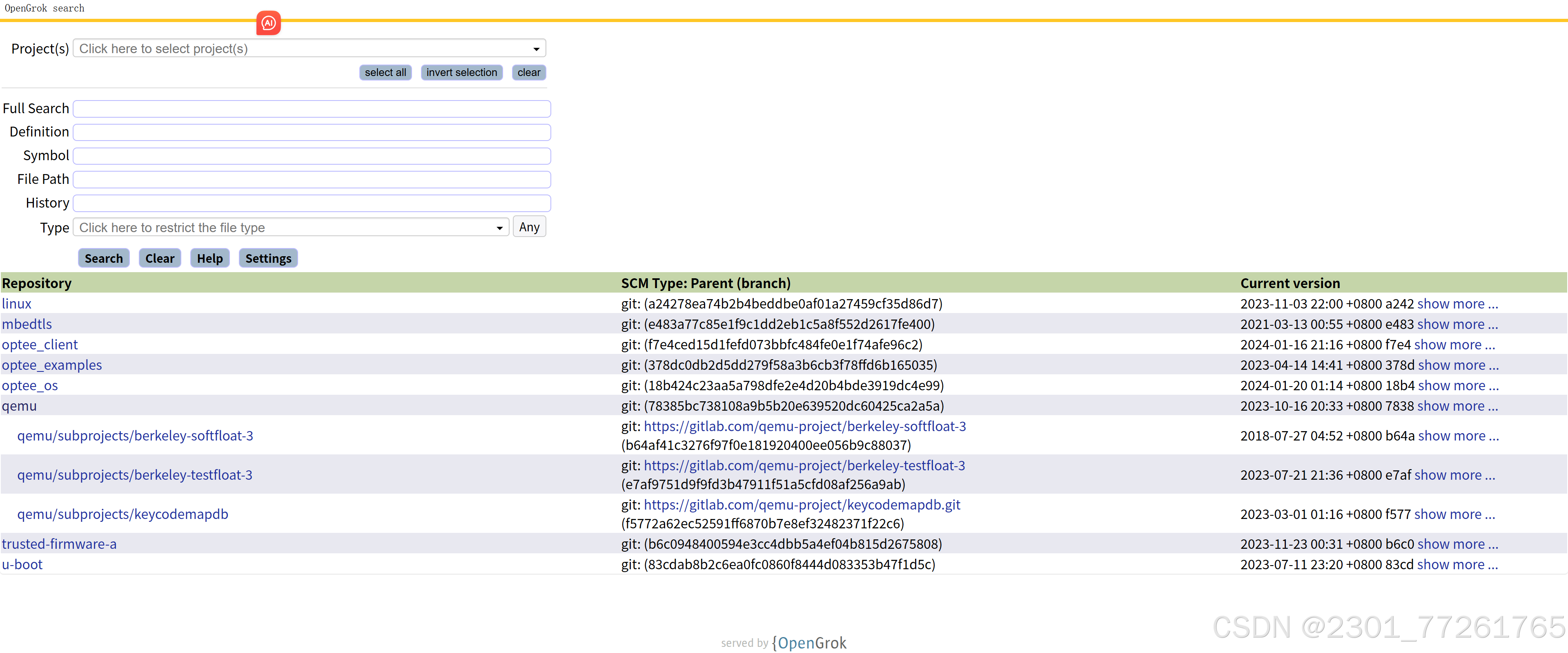1568x653 pixels.
Task: Expand the file Type restriction dropdown
Action: pyautogui.click(x=290, y=228)
